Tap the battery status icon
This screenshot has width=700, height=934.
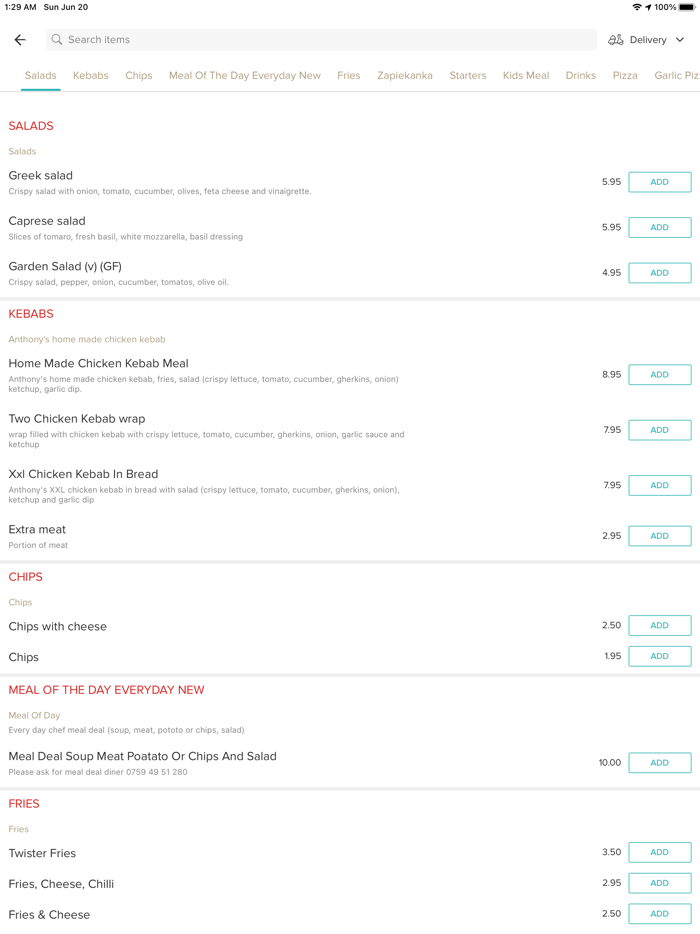688,7
